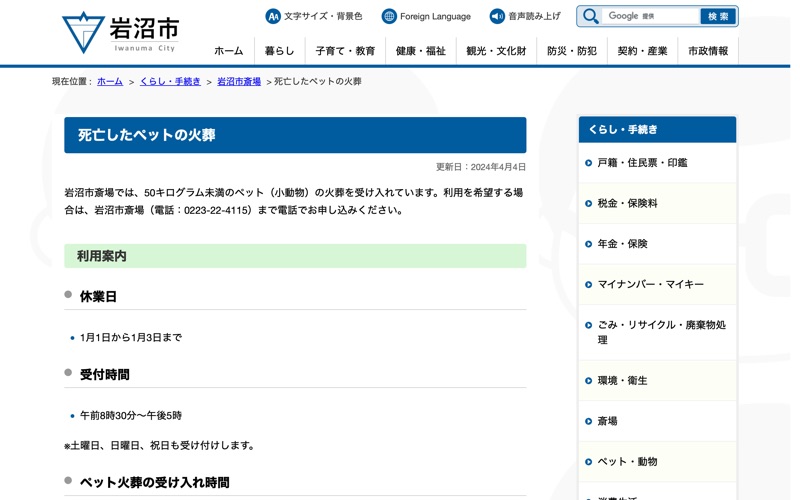Open the 岩沼市斎場 breadcrumb link
This screenshot has height=500, width=800.
pos(239,81)
